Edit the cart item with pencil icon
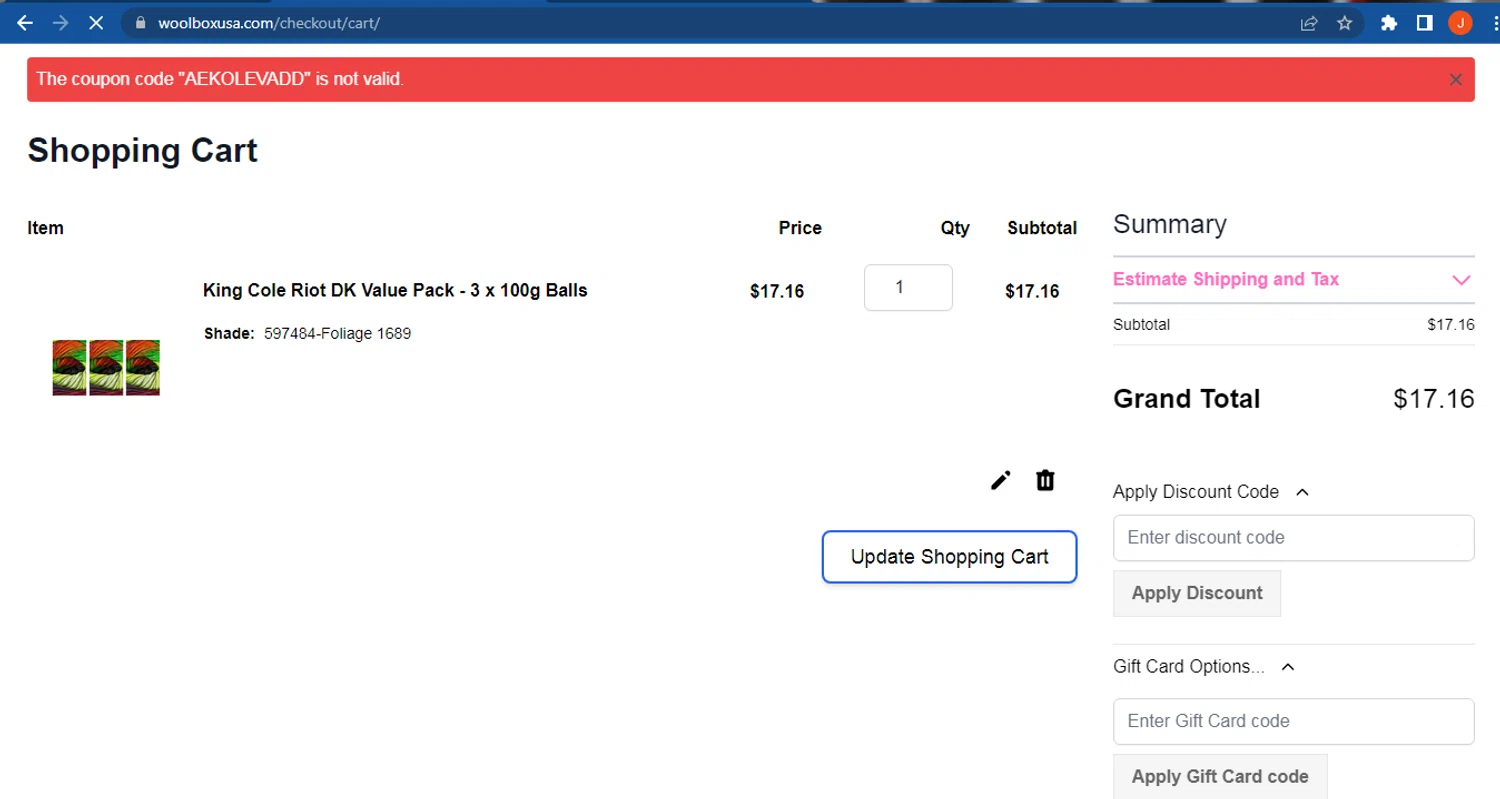Image resolution: width=1500 pixels, height=799 pixels. (x=1000, y=481)
